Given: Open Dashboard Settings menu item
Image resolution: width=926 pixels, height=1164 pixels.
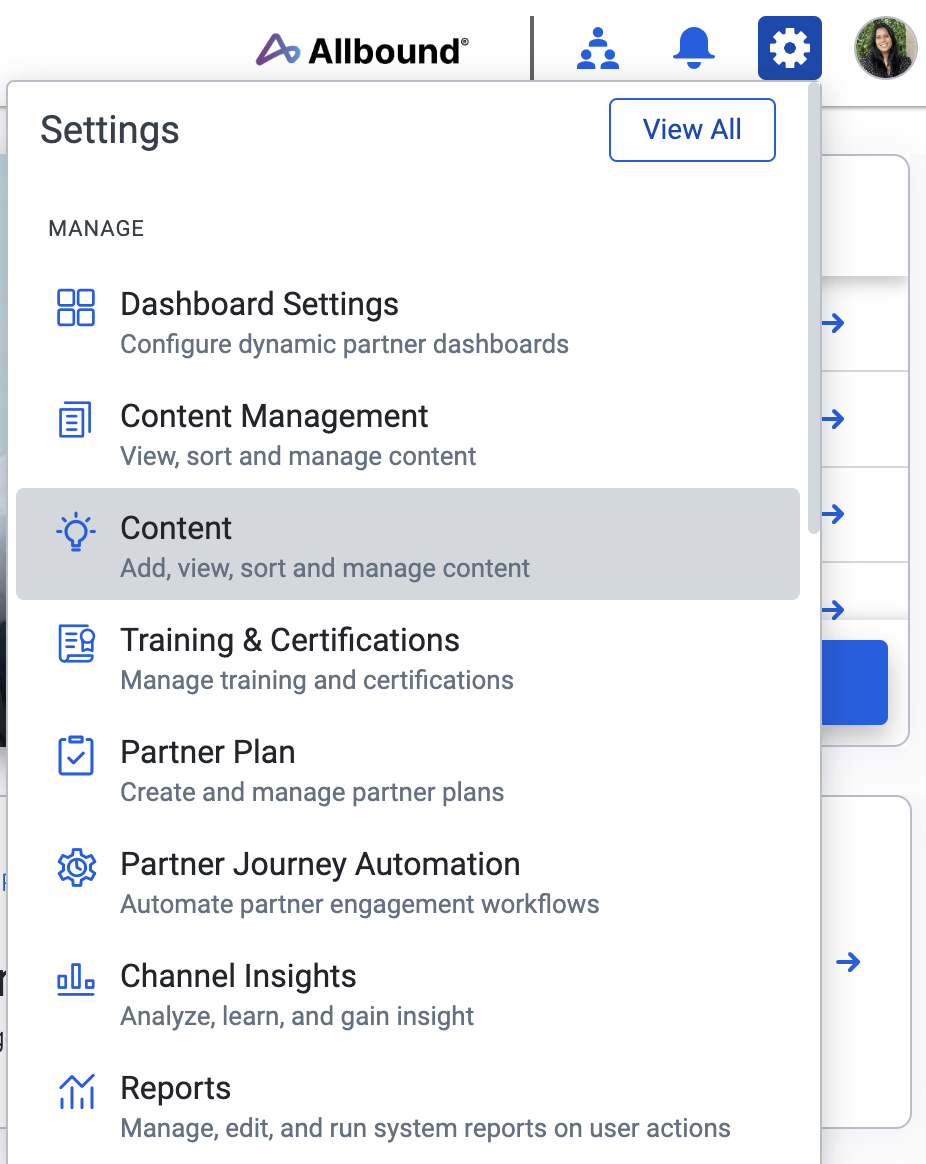Looking at the screenshot, I should (x=259, y=305).
